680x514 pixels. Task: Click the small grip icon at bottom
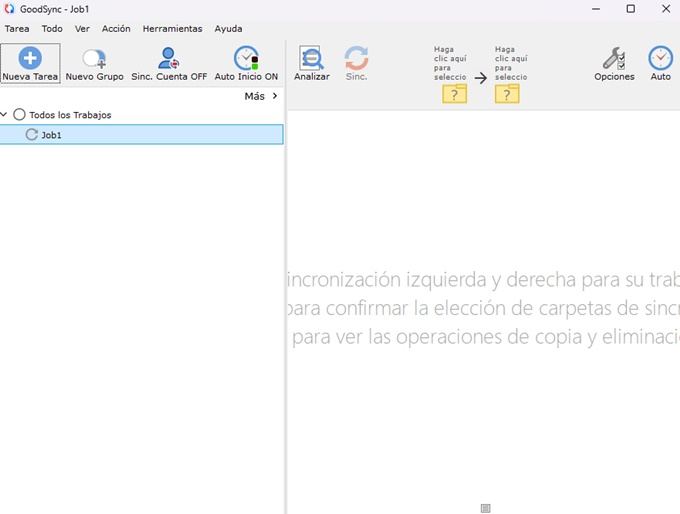pyautogui.click(x=486, y=508)
